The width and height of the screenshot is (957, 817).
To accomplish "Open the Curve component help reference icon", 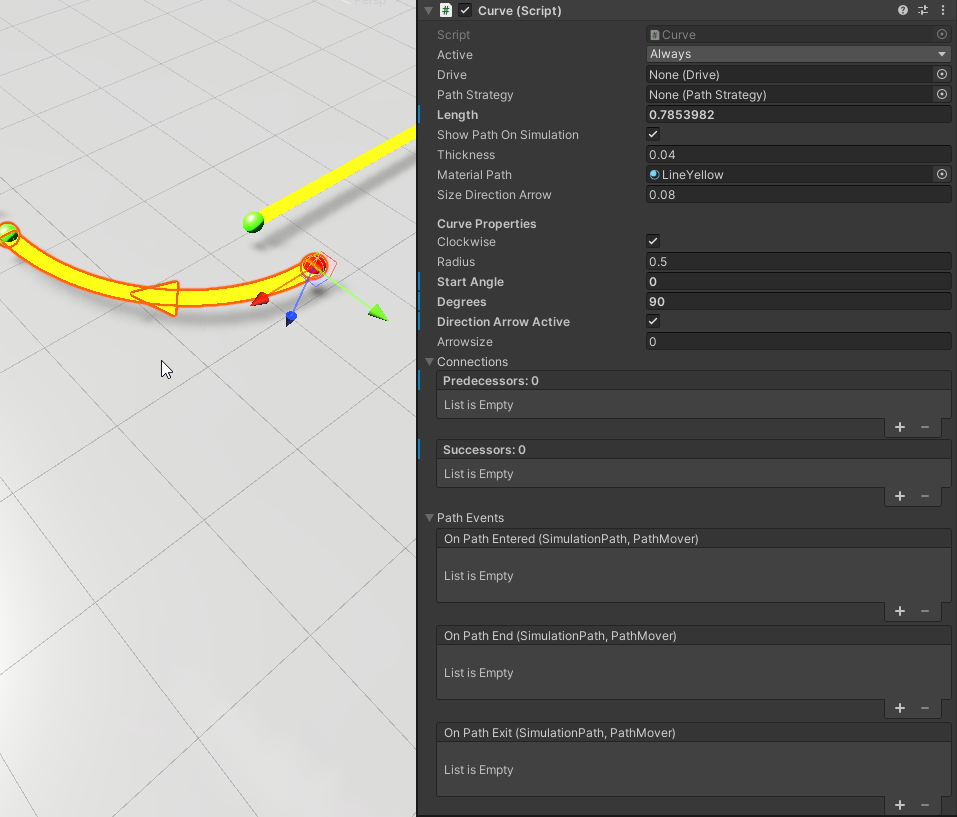I will pyautogui.click(x=903, y=10).
